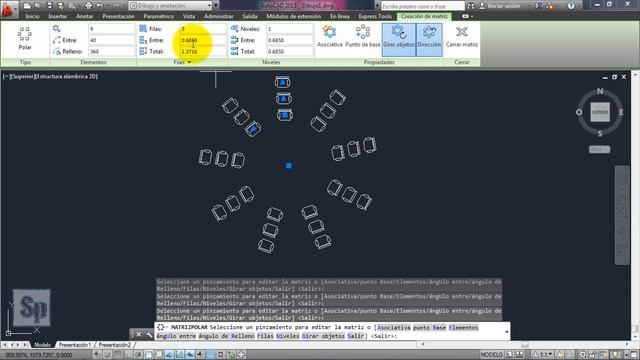This screenshot has height=360, width=640.
Task: Open the Dibujo y anotación workspace dropdown
Action: point(171,6)
